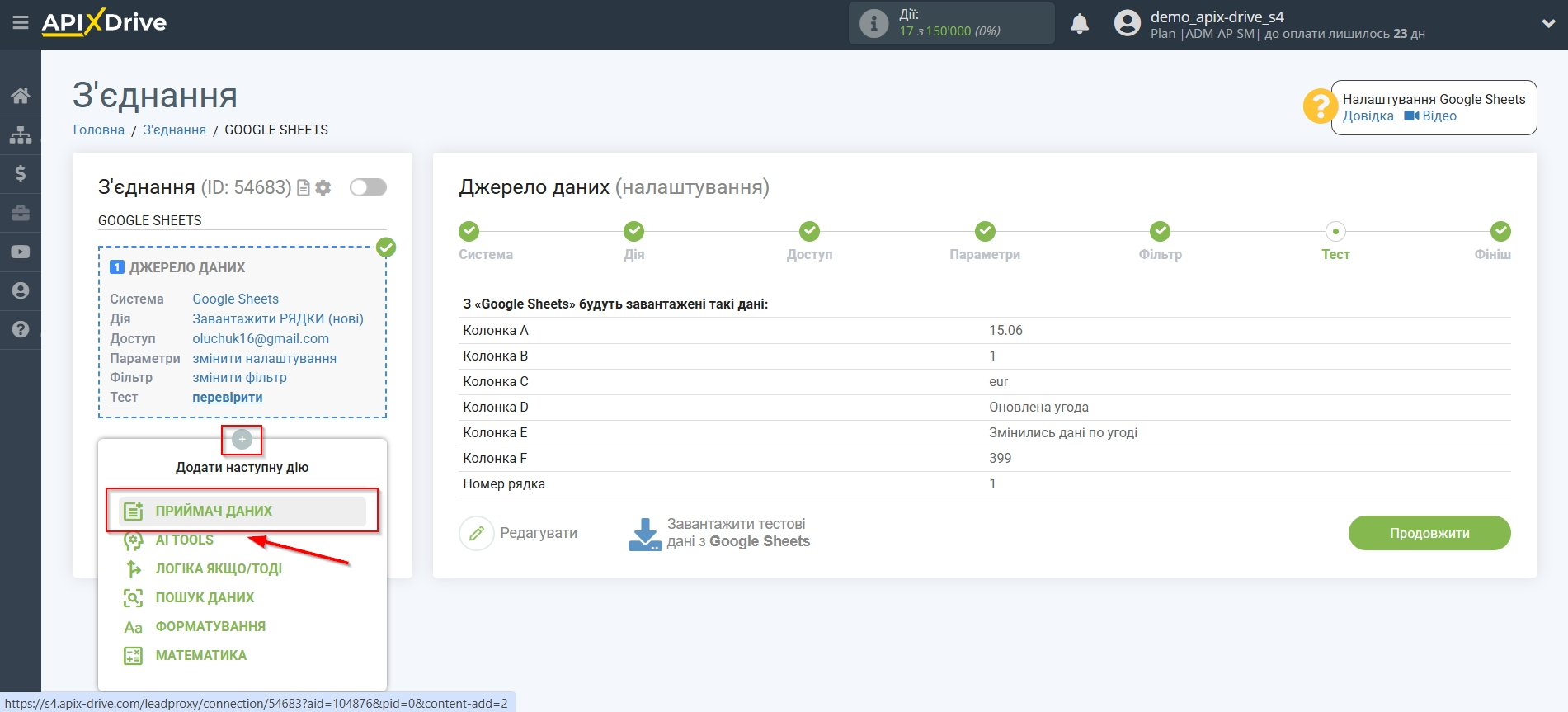Select ПРИЙМАЧ ДАНИХ menu item
This screenshot has height=712, width=1568.
click(242, 512)
